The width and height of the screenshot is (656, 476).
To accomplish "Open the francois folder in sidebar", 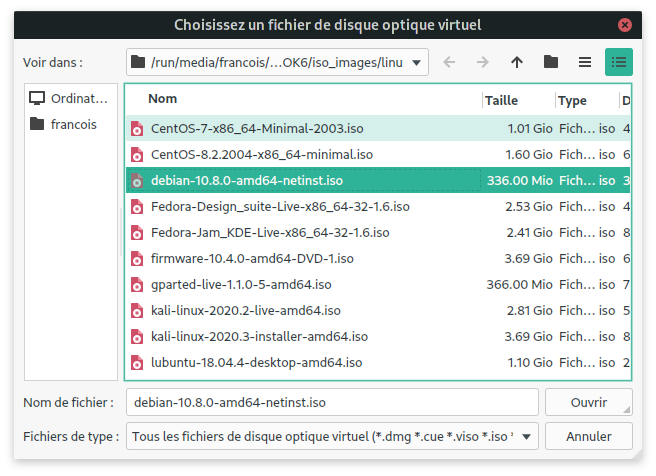I will pyautogui.click(x=69, y=124).
